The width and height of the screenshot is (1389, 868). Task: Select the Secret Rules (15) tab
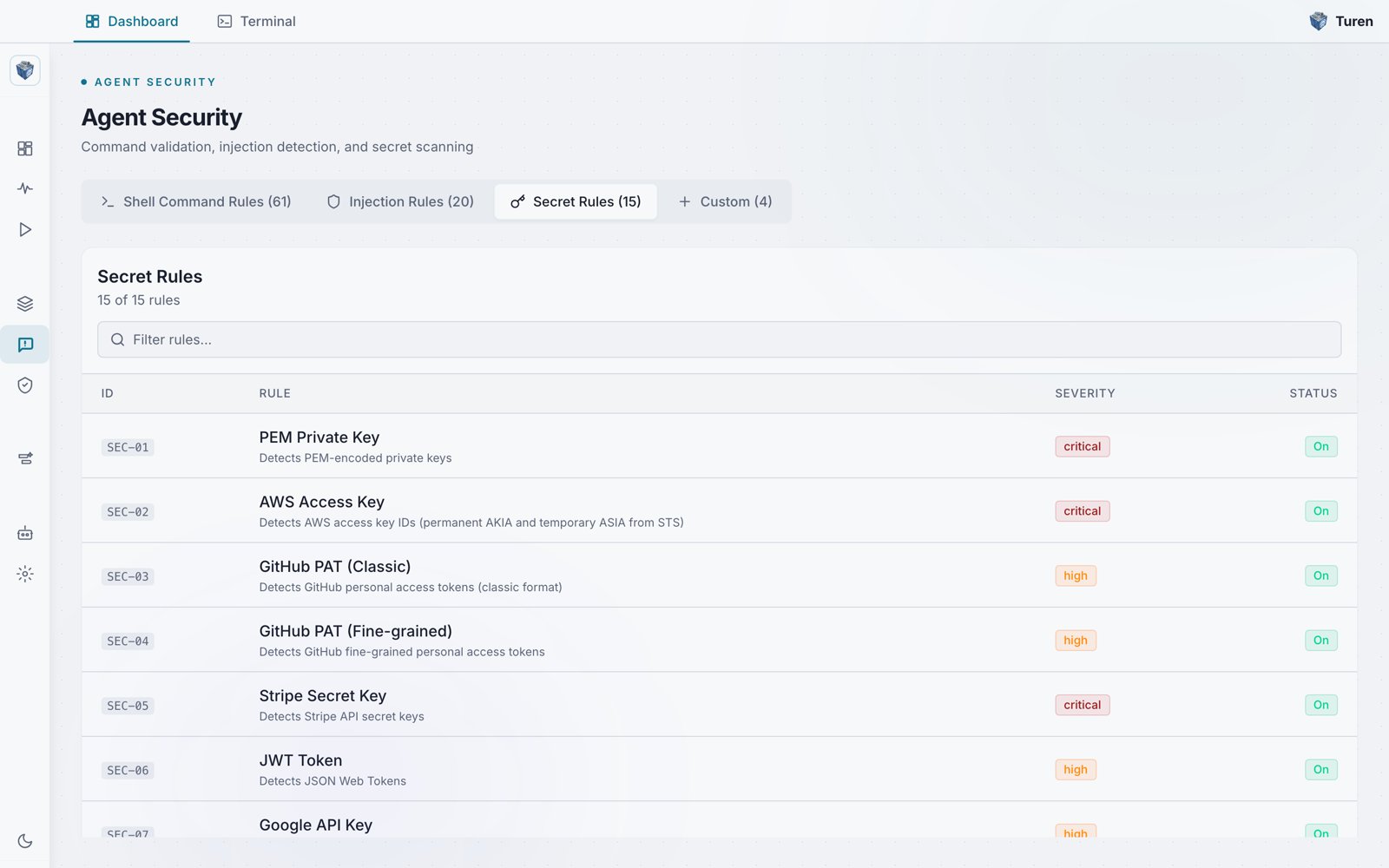[576, 201]
